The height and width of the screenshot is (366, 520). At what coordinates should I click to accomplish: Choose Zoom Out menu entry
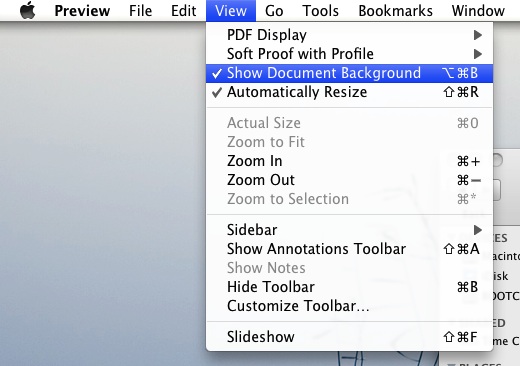pyautogui.click(x=349, y=180)
